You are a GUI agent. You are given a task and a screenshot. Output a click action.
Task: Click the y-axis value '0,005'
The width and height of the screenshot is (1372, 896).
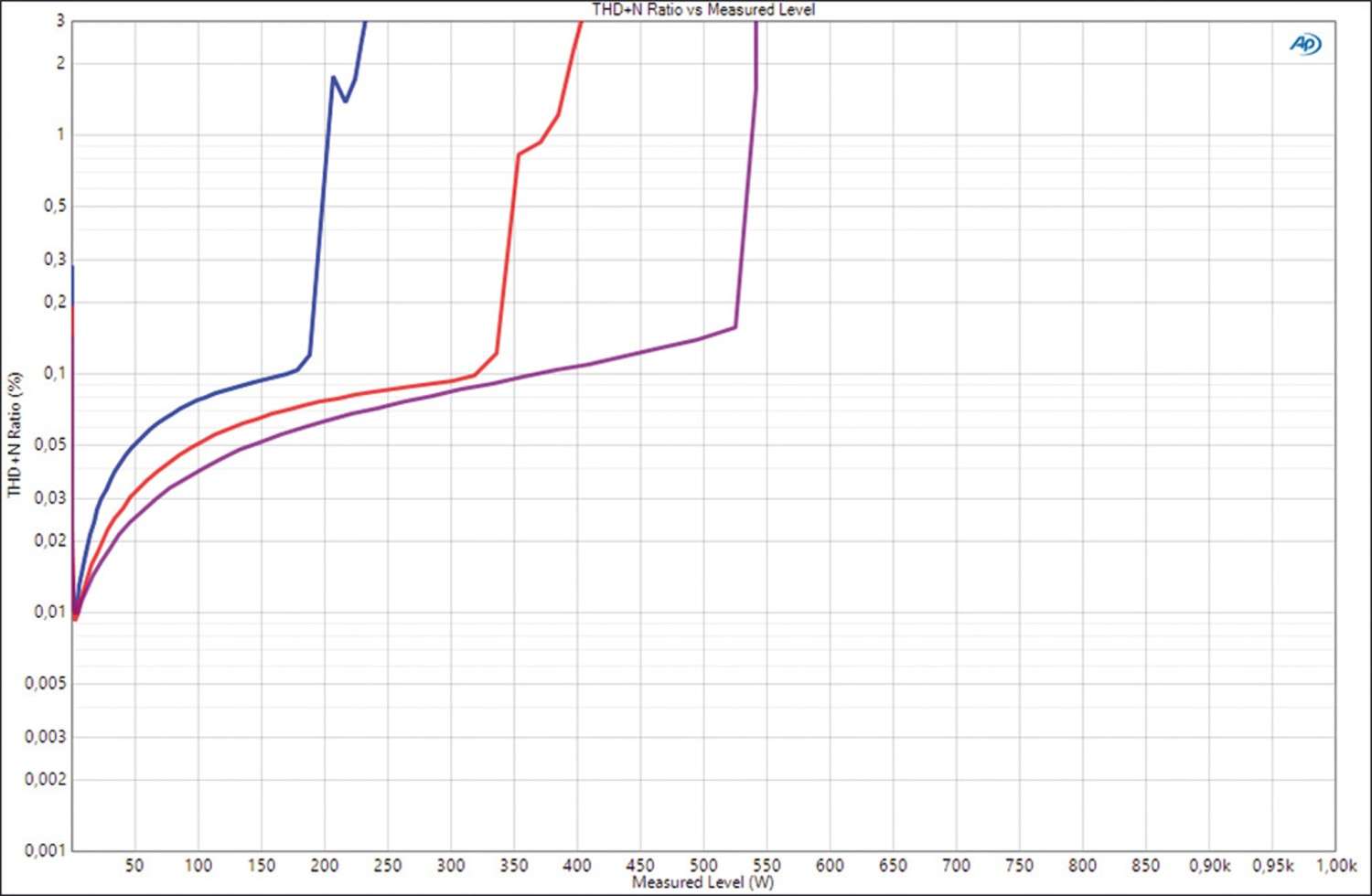[x=46, y=684]
